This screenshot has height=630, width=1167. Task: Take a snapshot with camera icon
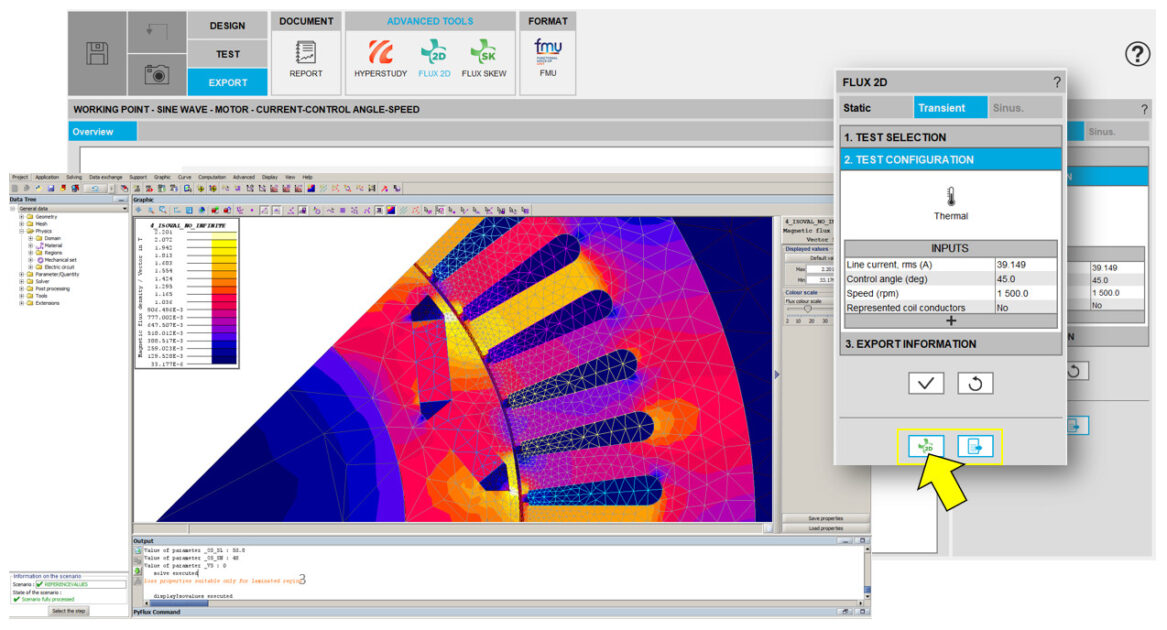[157, 74]
